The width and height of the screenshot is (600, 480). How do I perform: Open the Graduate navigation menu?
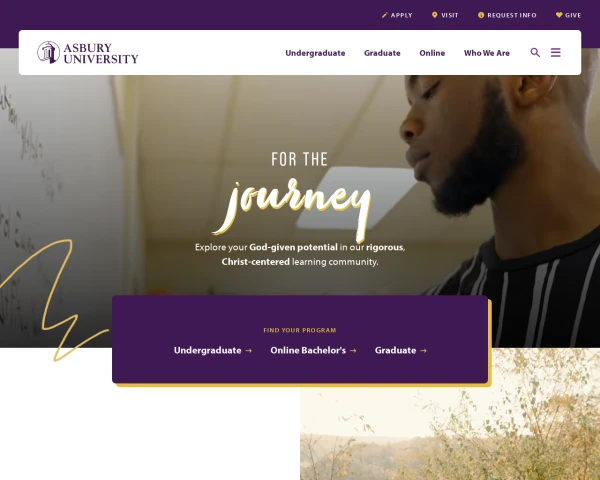382,53
